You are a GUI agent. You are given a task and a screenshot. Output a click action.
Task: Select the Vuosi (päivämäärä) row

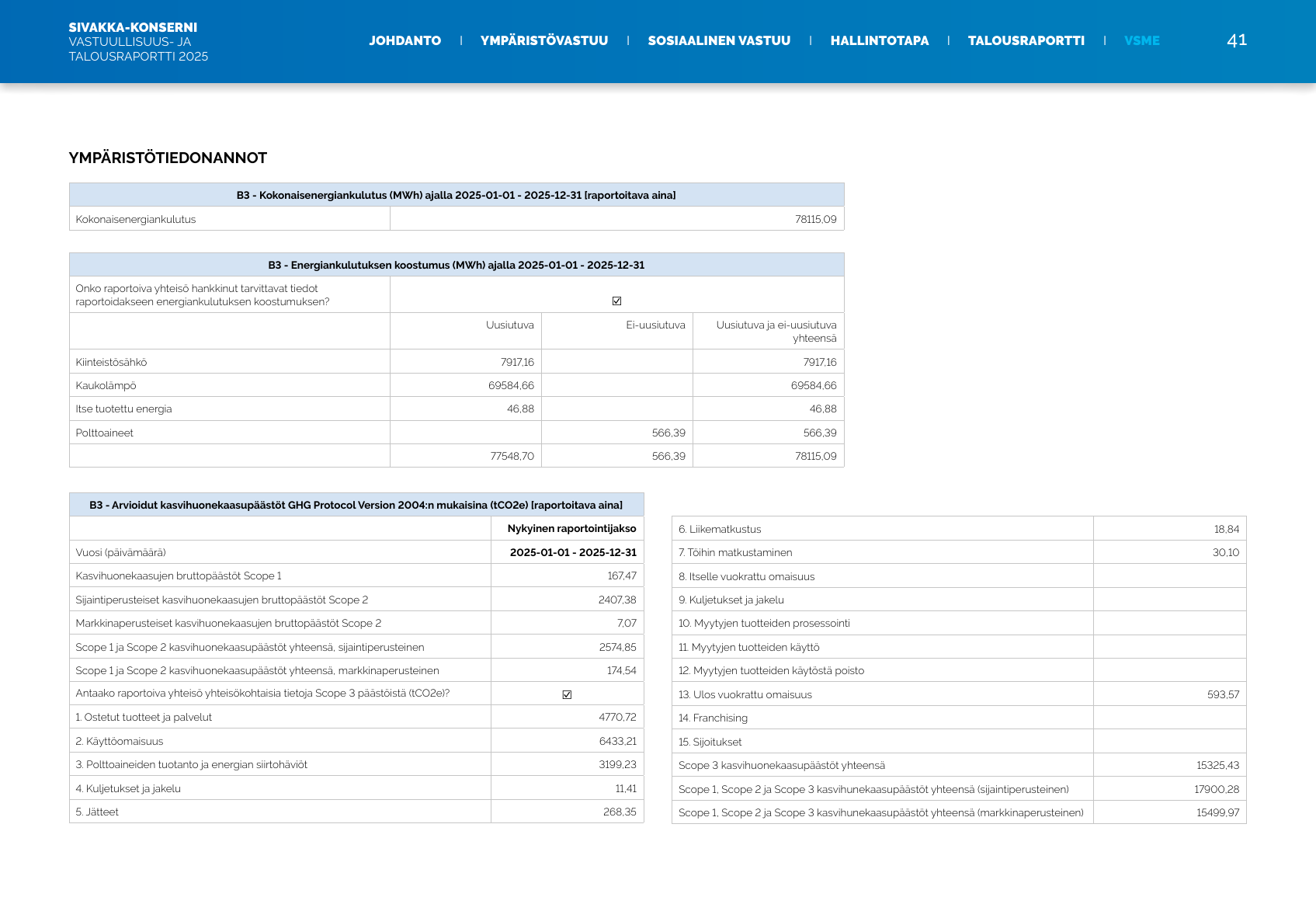click(356, 552)
